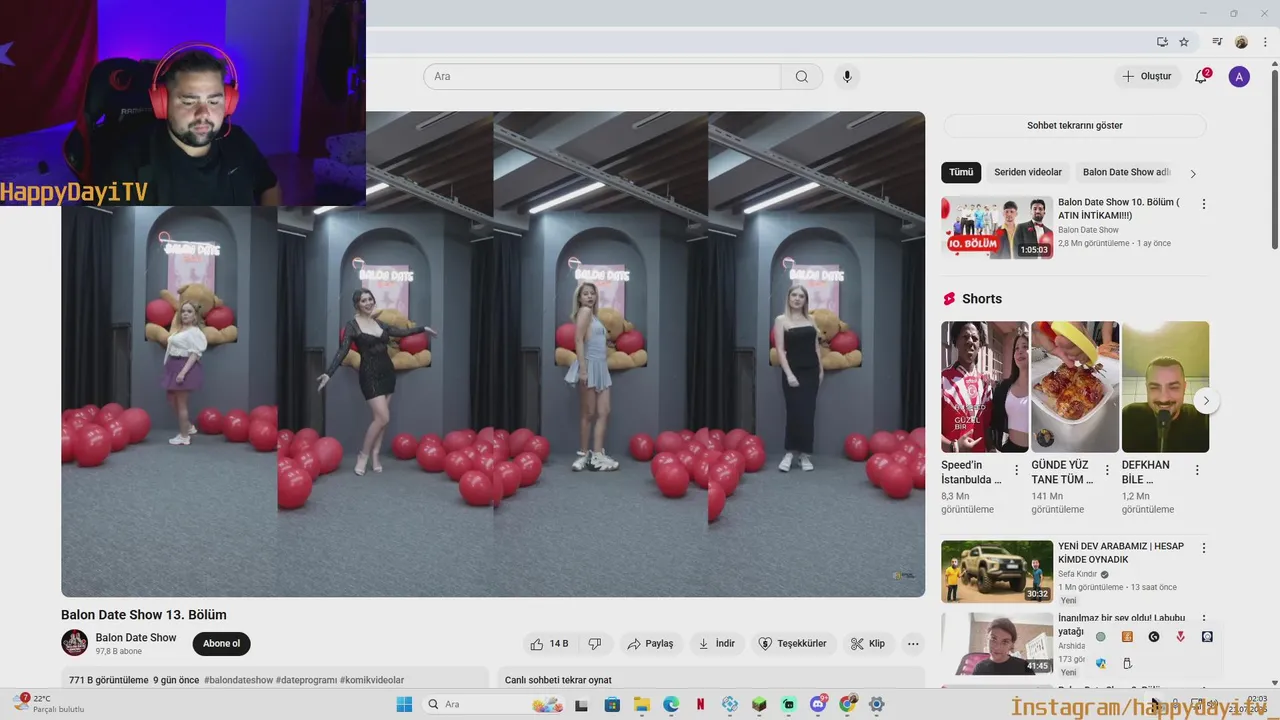
Task: Open Chrome profile picture menu
Action: tap(1241, 42)
